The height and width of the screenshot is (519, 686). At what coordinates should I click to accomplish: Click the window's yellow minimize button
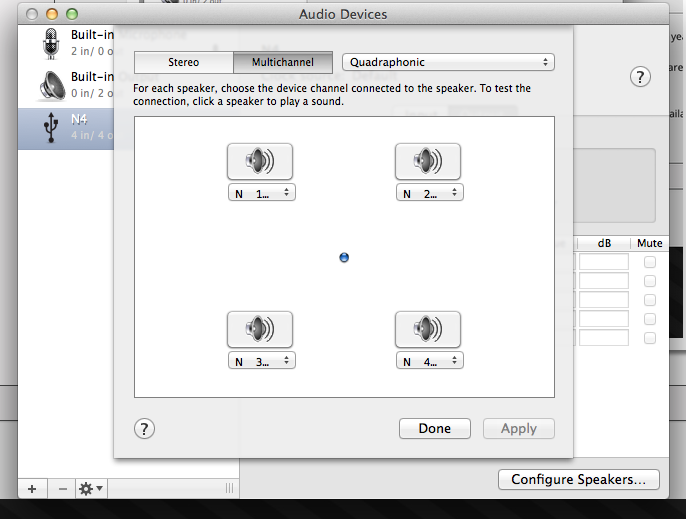coord(52,14)
